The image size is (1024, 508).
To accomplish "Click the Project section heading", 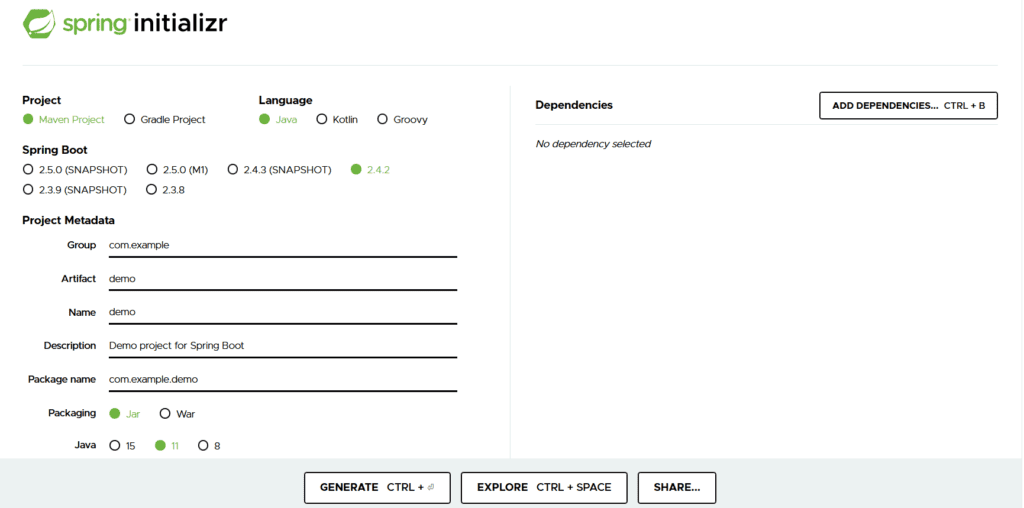I will pos(42,101).
